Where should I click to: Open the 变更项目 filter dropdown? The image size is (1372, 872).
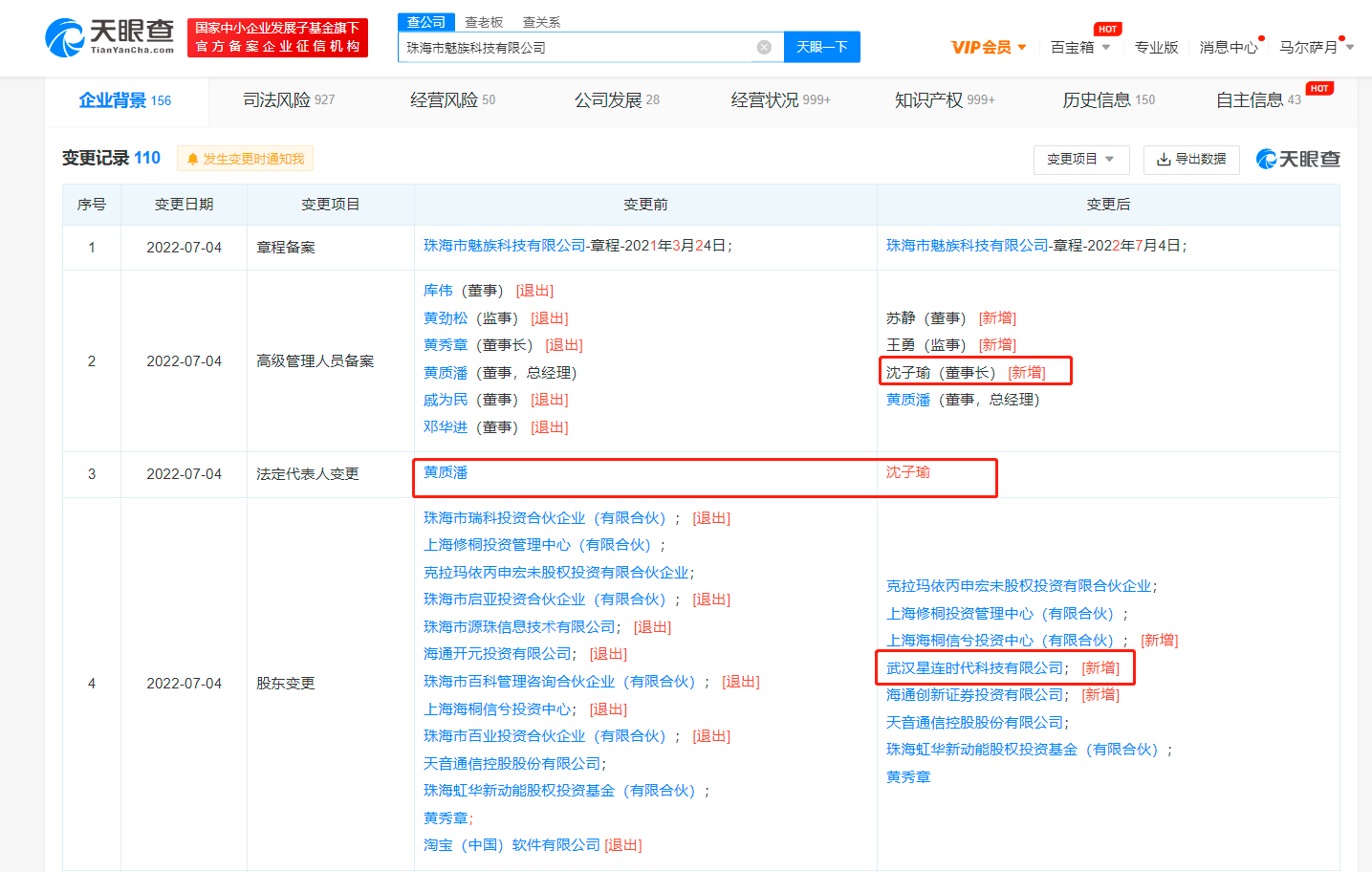point(1080,160)
